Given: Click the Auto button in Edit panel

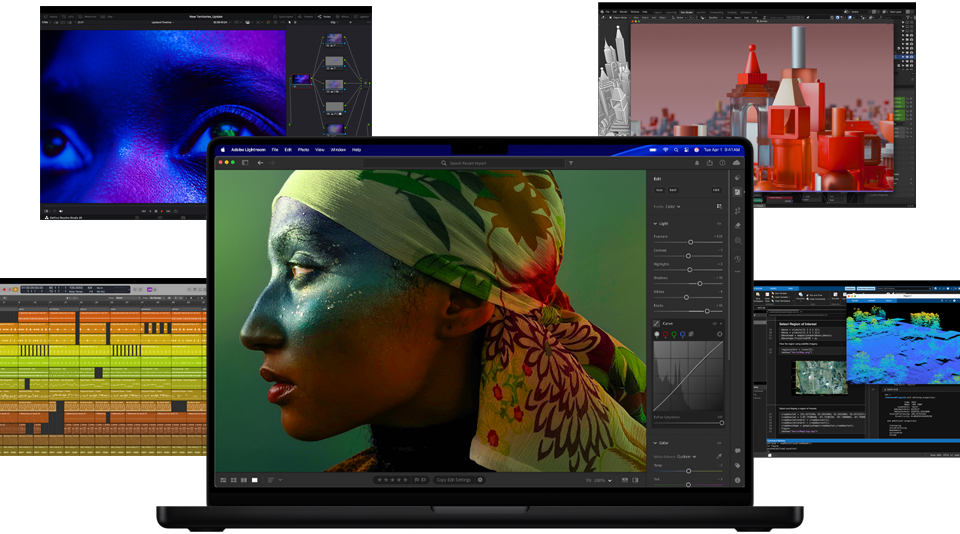Looking at the screenshot, I should pyautogui.click(x=661, y=189).
